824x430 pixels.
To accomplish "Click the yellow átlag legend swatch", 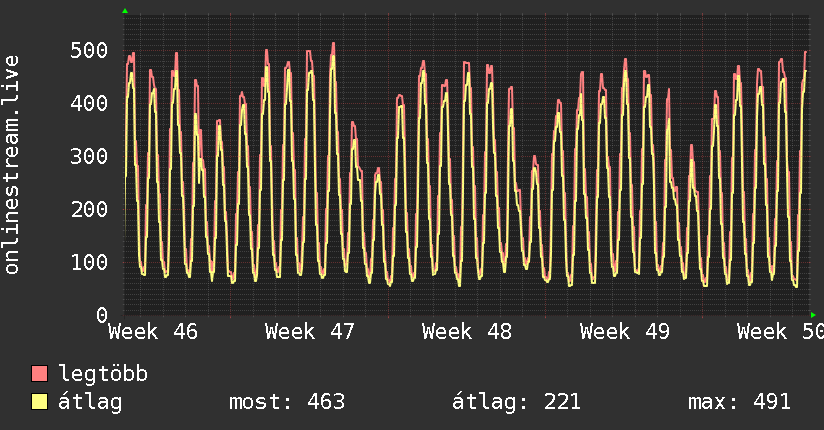I will coord(39,402).
